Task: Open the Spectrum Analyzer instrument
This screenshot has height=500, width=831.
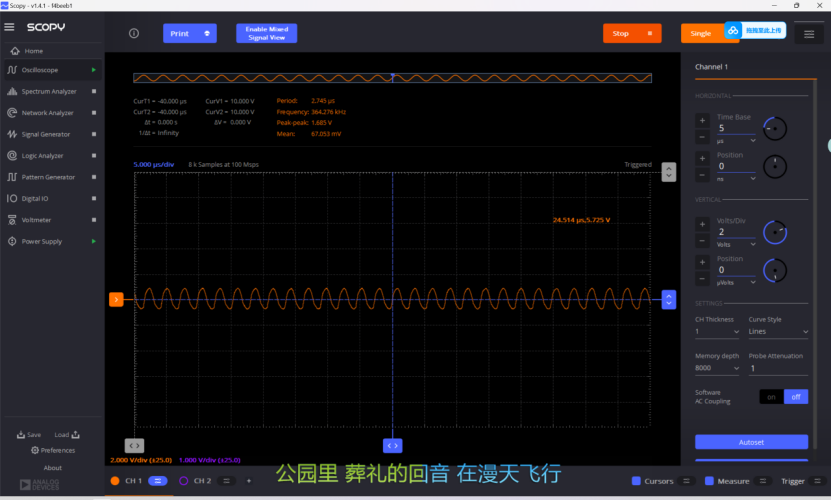Action: point(49,91)
